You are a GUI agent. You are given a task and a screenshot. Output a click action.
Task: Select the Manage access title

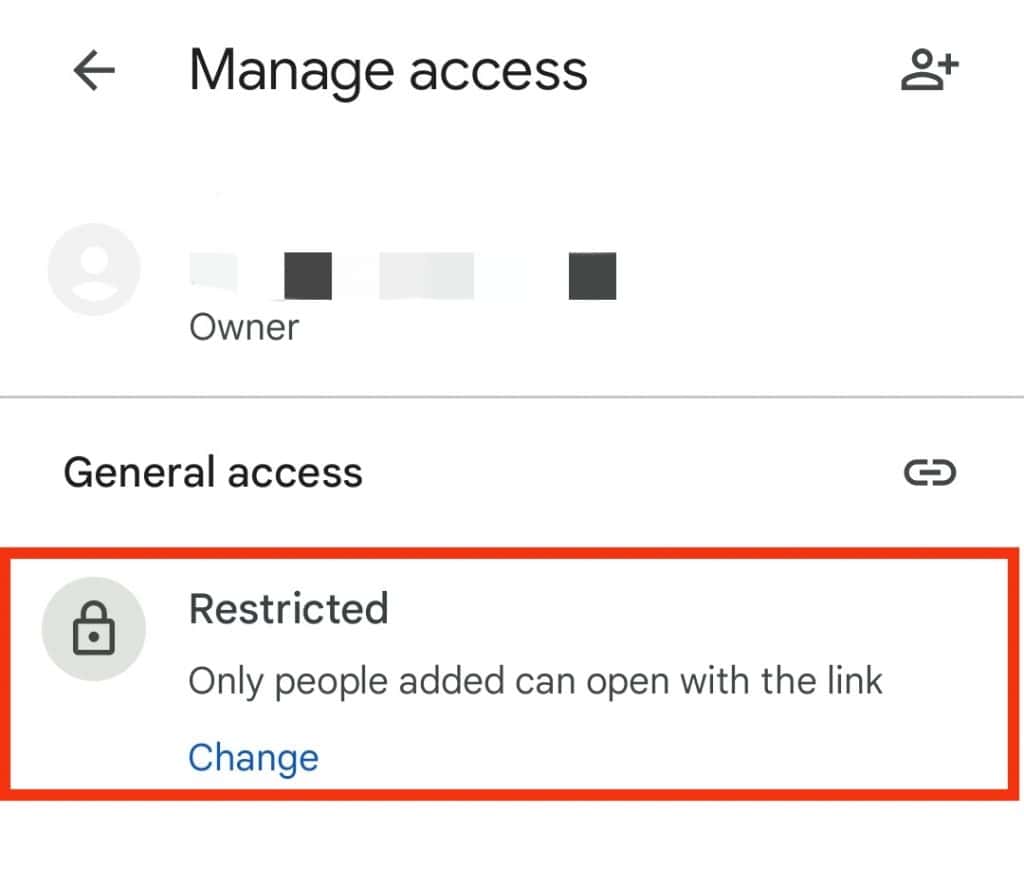(x=388, y=68)
